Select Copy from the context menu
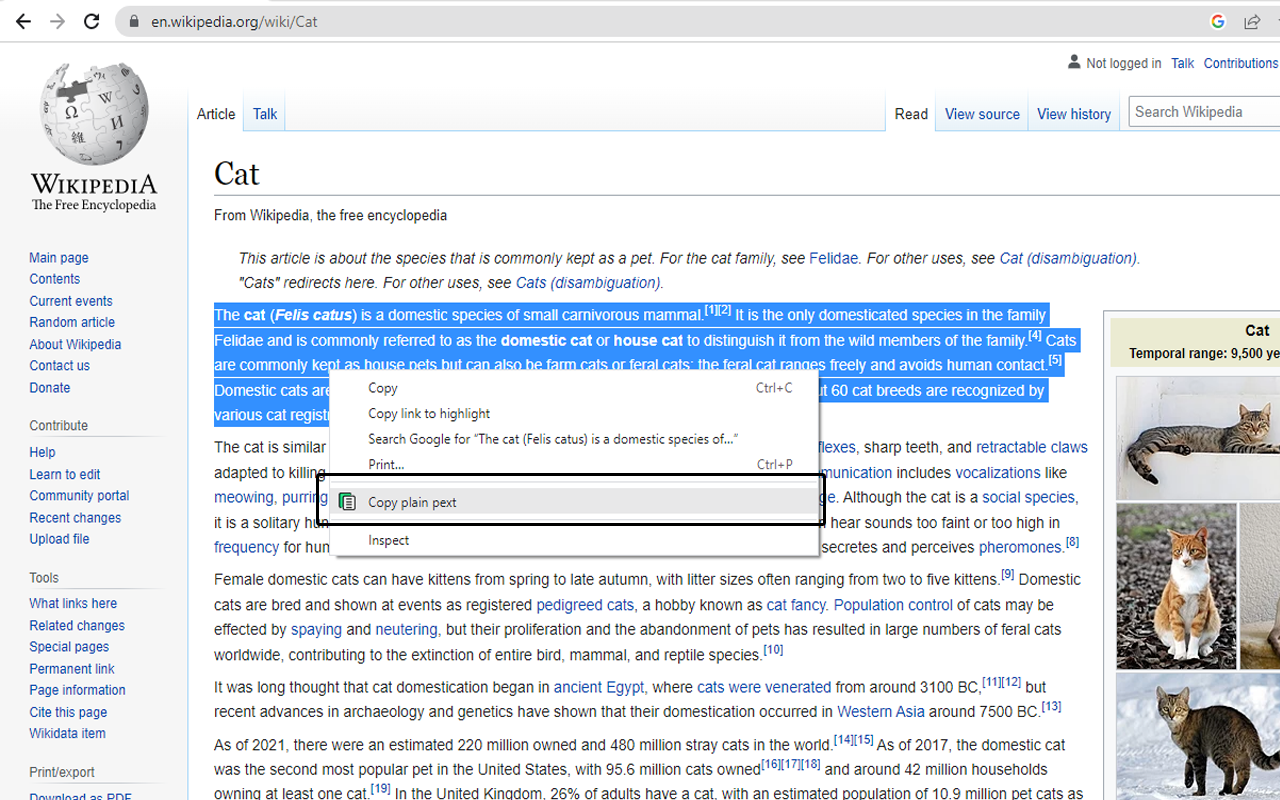 [381, 388]
